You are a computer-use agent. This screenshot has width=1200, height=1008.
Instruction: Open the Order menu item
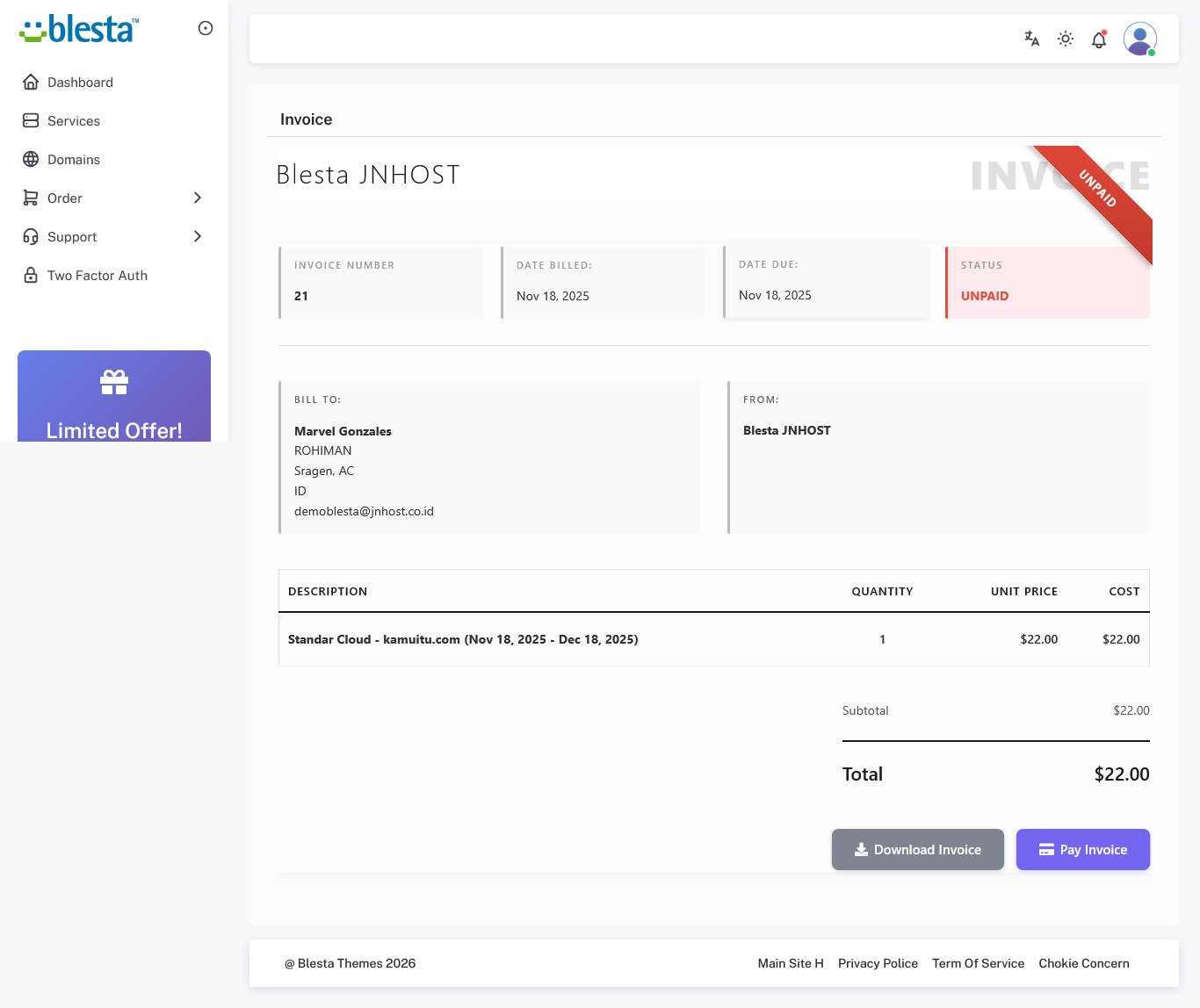pyautogui.click(x=65, y=198)
